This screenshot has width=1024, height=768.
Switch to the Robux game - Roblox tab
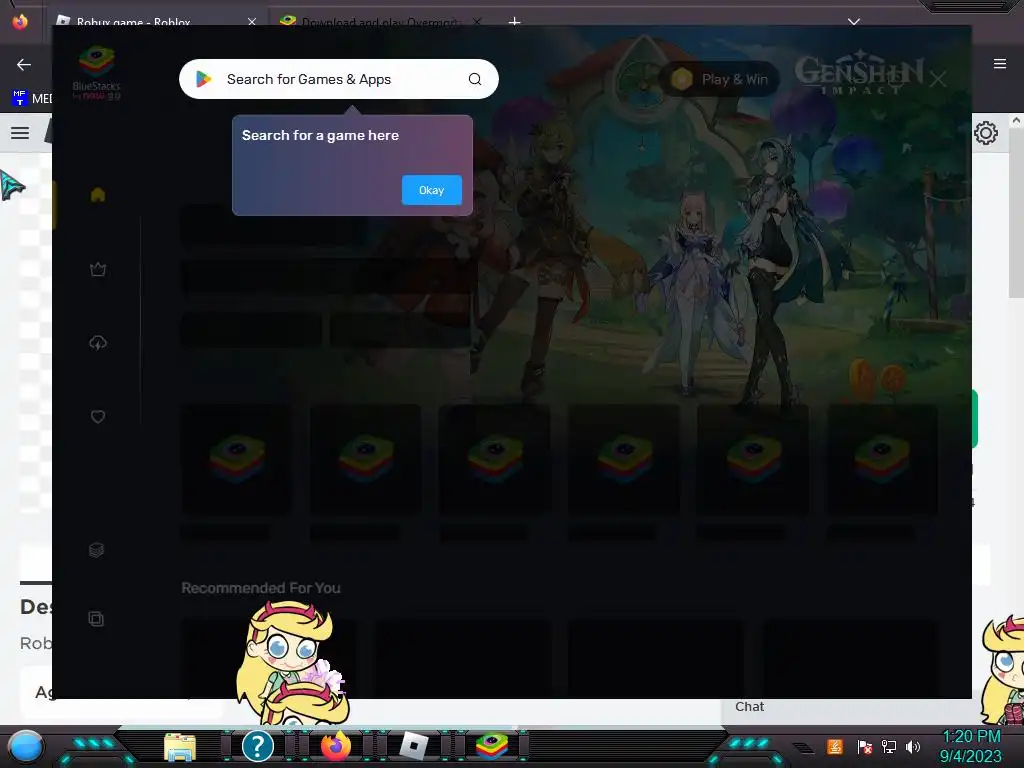click(x=157, y=22)
